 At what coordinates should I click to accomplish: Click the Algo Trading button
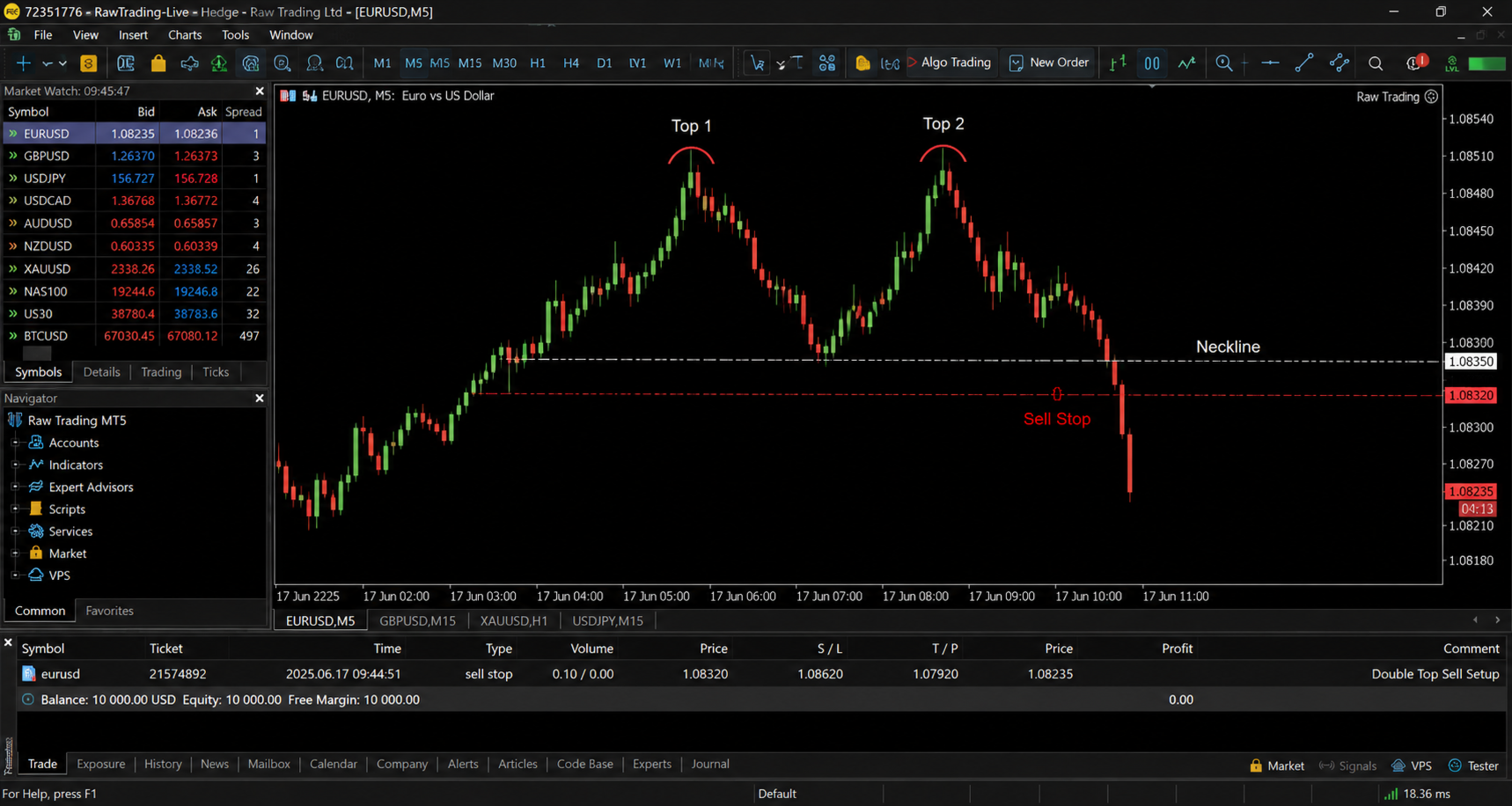pyautogui.click(x=950, y=62)
